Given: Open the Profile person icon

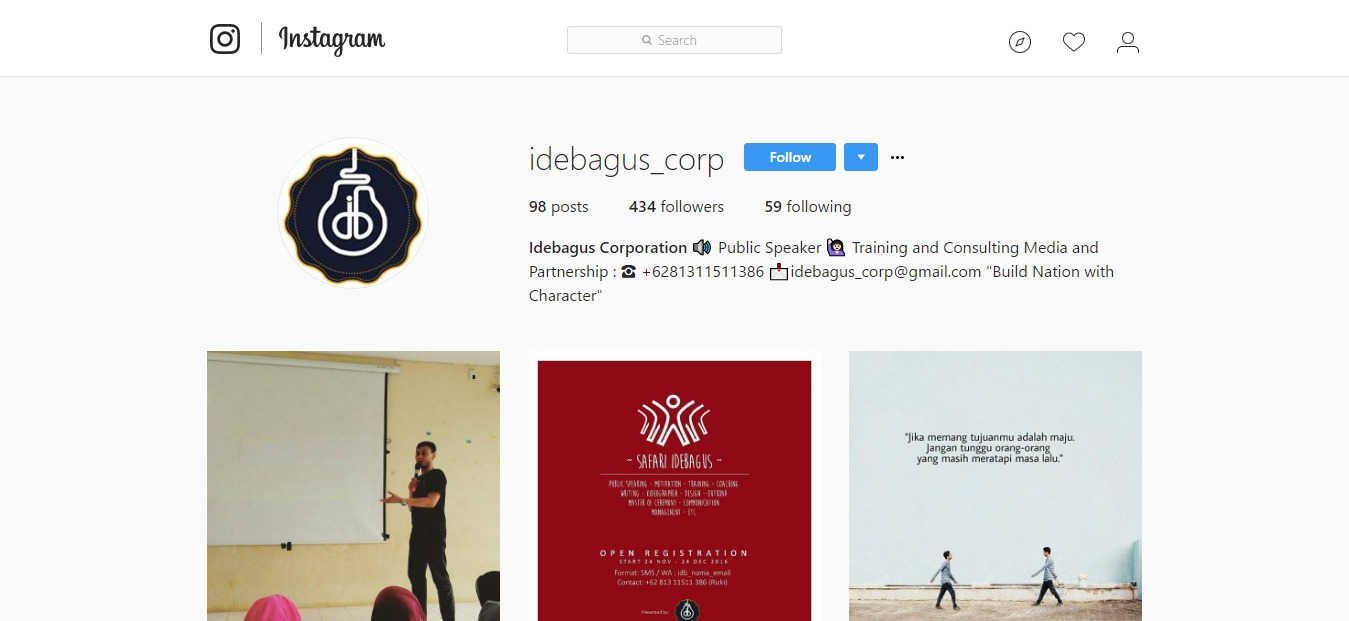Looking at the screenshot, I should 1128,42.
